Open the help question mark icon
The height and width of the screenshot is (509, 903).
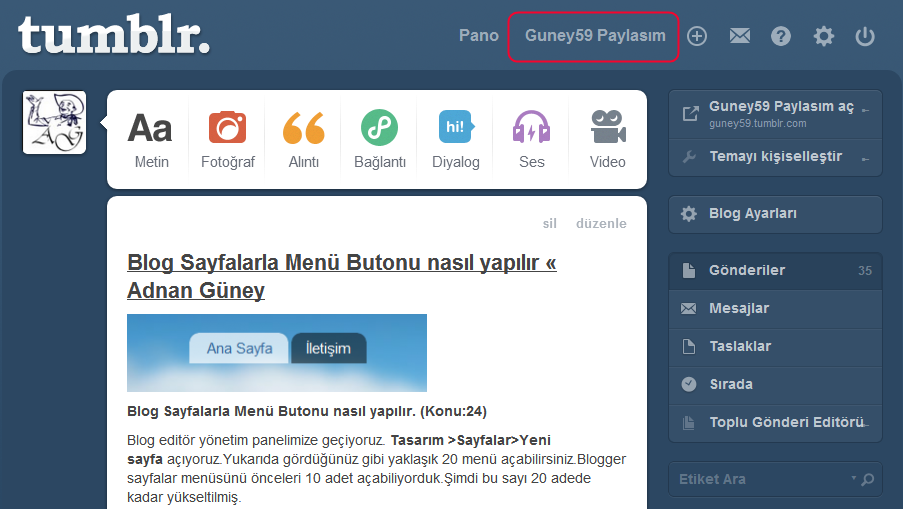(781, 36)
